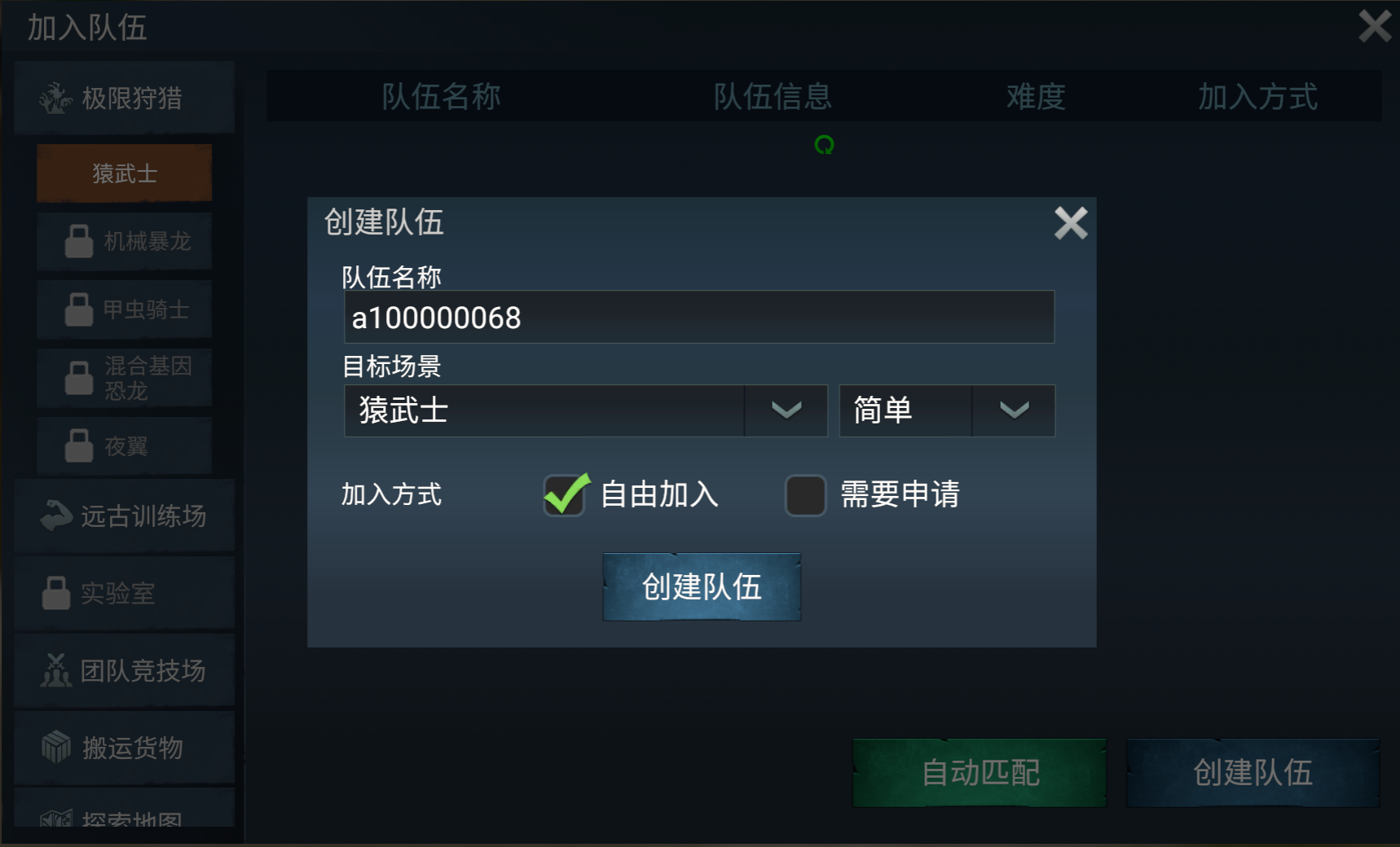This screenshot has width=1400, height=847.
Task: Select the 需要申请 option label
Action: [x=900, y=494]
